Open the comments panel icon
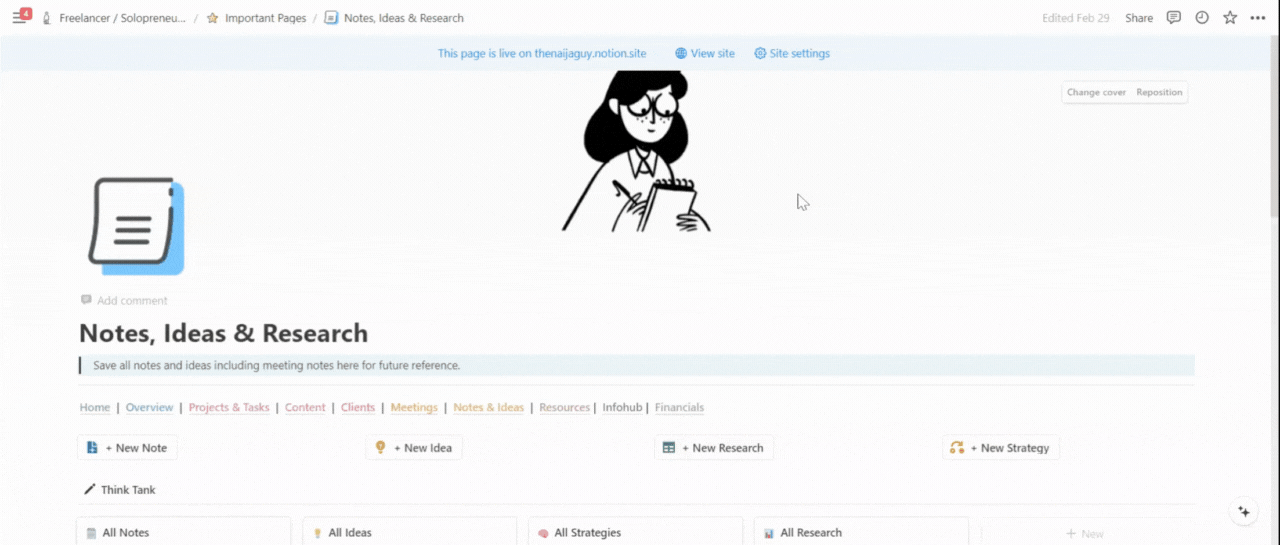The width and height of the screenshot is (1280, 545). pos(1174,18)
